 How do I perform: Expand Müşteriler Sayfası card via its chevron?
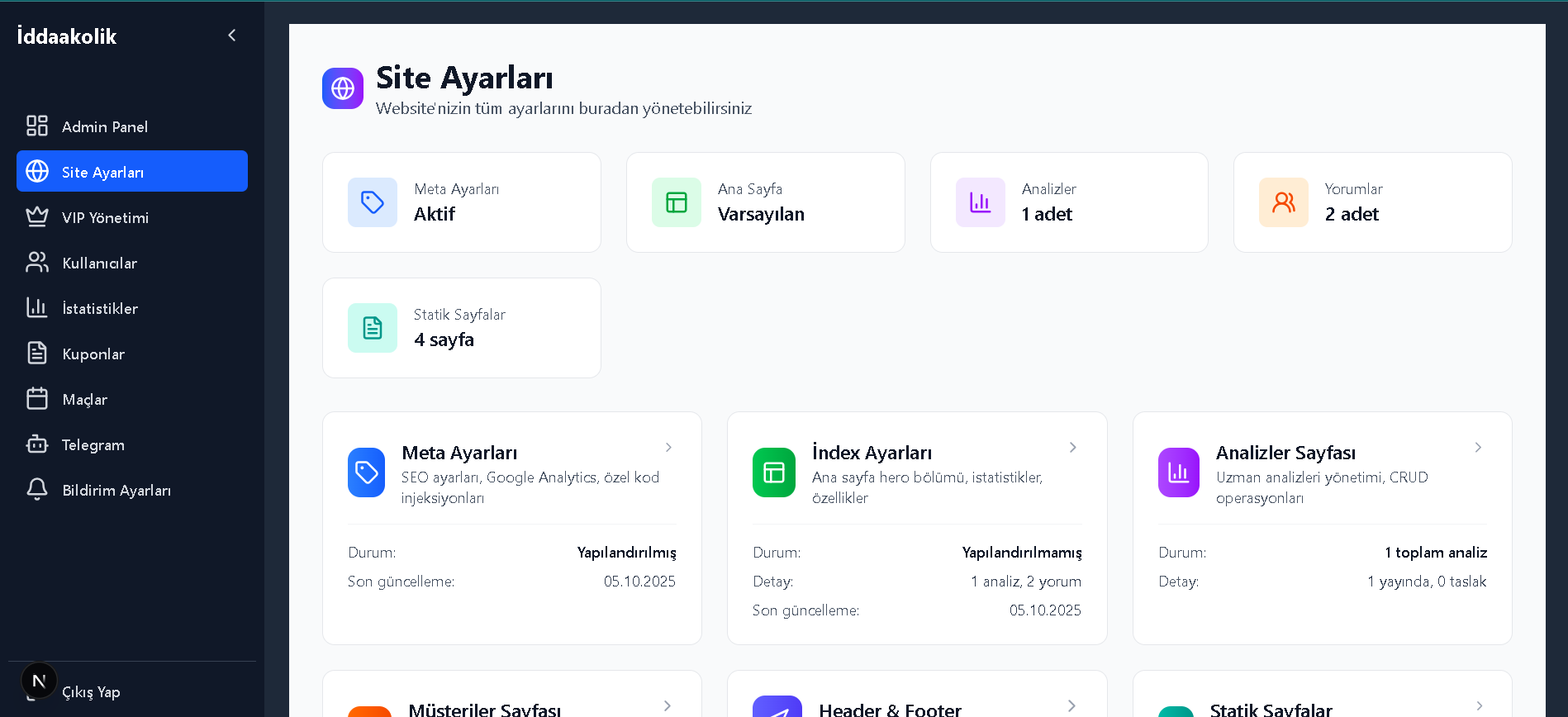(x=668, y=705)
